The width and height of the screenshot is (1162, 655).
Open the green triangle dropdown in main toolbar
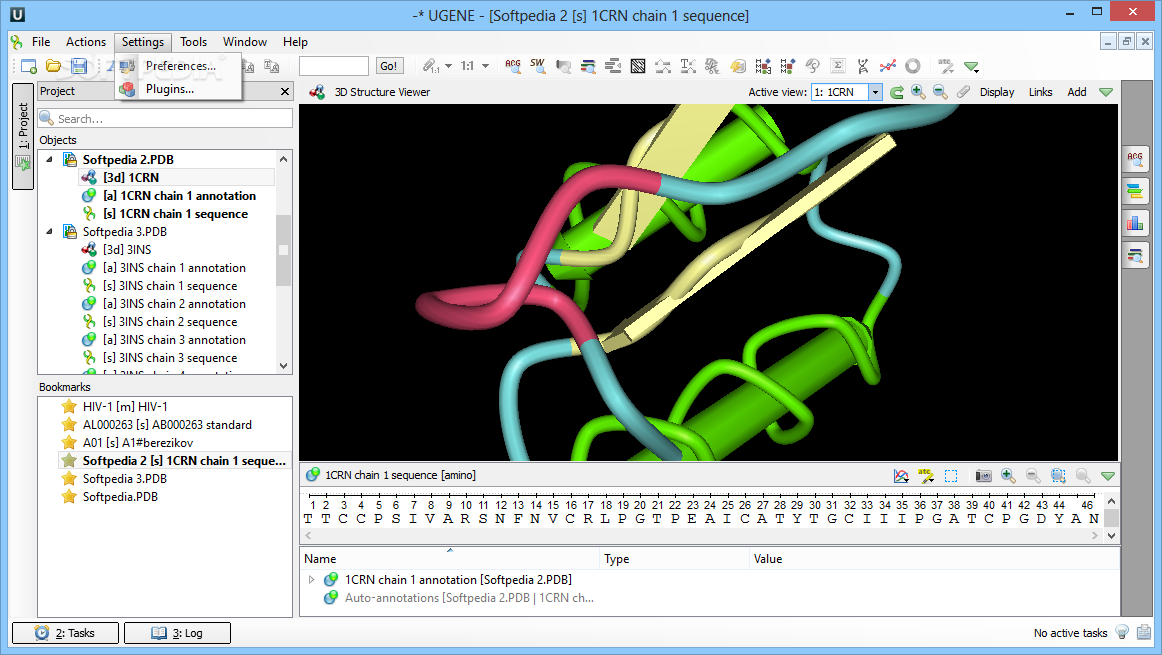(x=972, y=66)
